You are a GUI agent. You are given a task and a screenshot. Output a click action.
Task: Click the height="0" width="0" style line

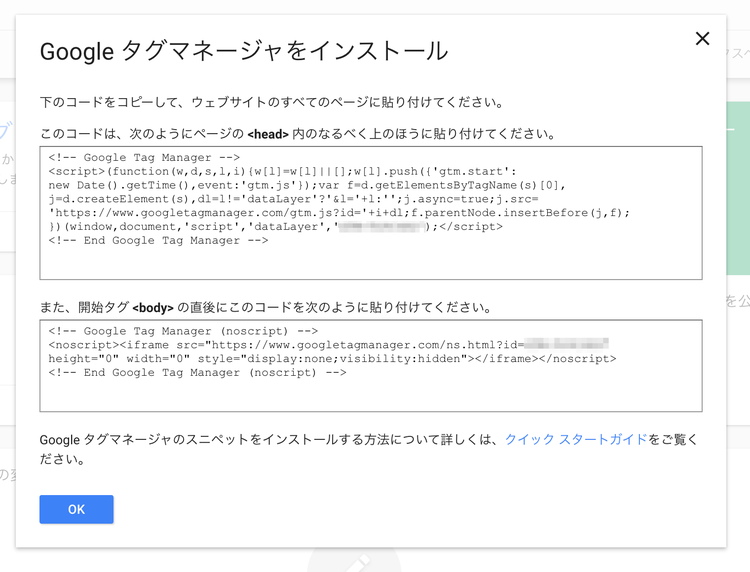pyautogui.click(x=332, y=359)
